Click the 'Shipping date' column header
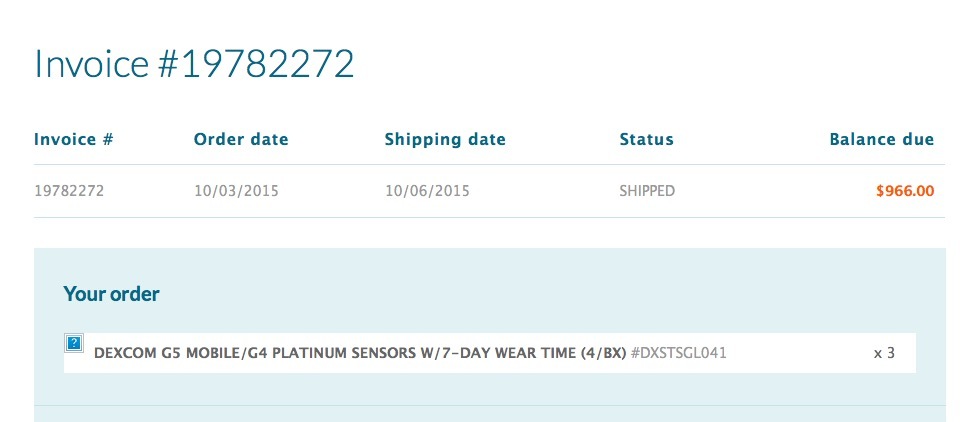 pyautogui.click(x=445, y=139)
